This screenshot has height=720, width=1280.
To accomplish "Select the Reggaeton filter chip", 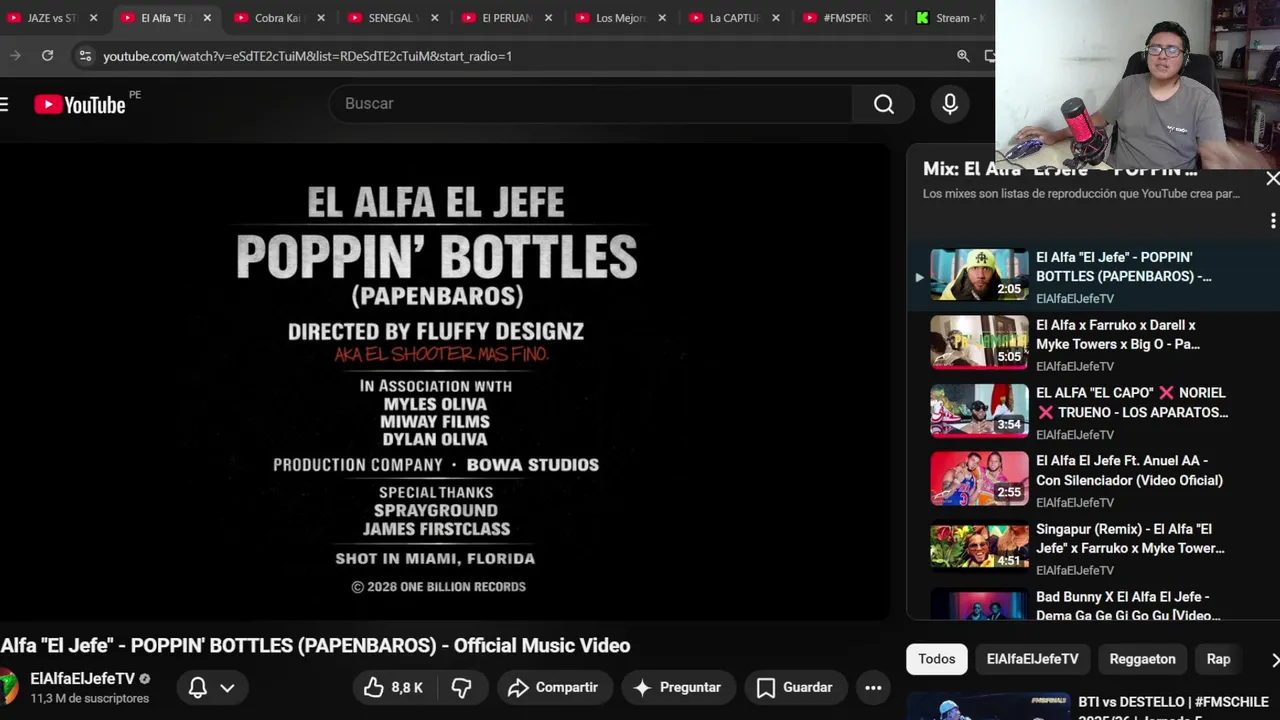I will tap(1142, 659).
